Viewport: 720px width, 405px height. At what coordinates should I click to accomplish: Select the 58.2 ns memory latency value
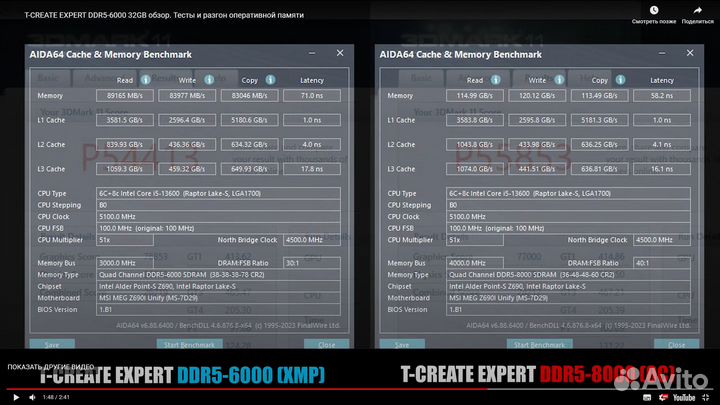[662, 96]
